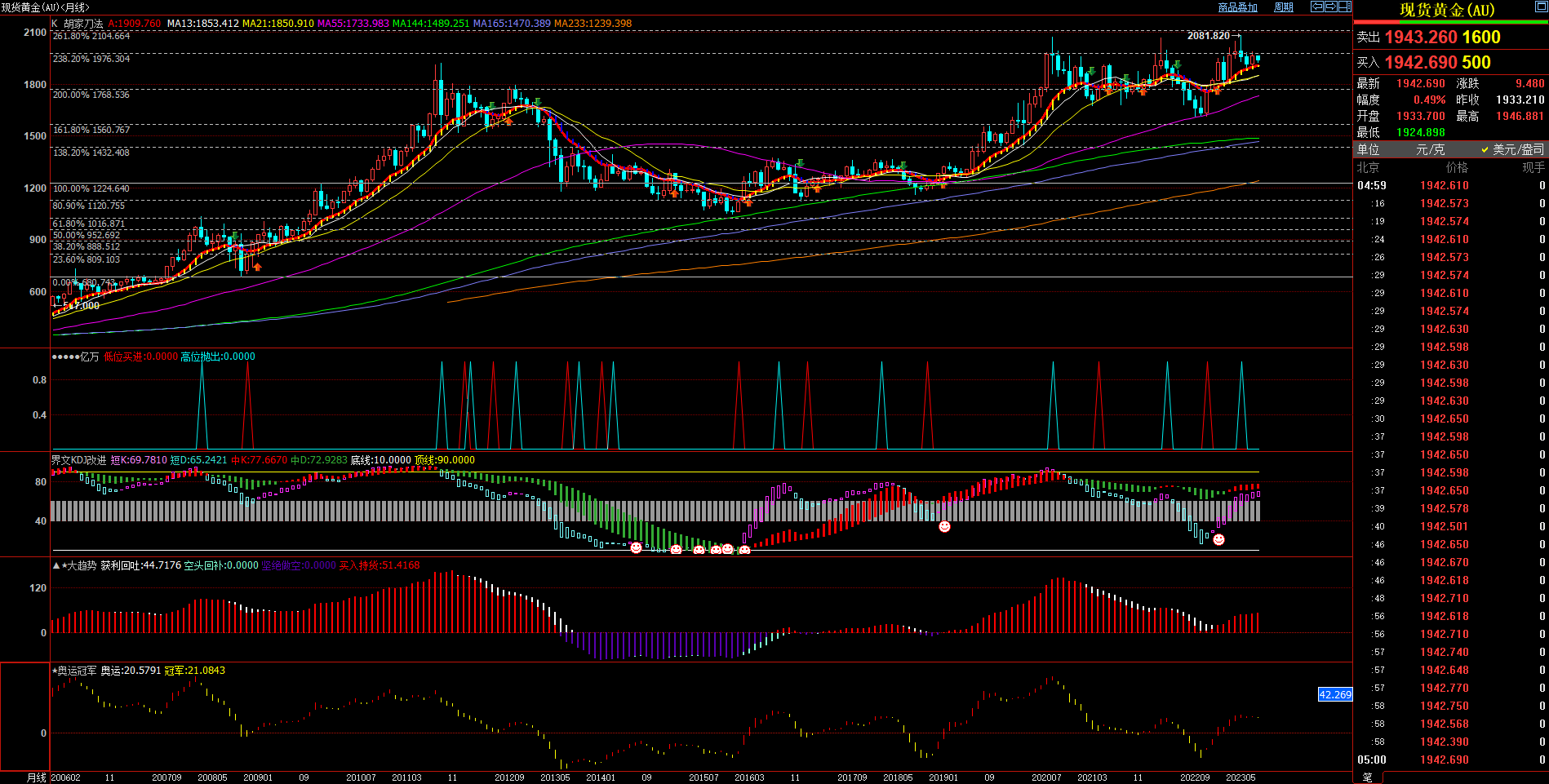This screenshot has width=1549, height=784.
Task: Select the 笔 tab at the bottom
Action: [x=1368, y=777]
